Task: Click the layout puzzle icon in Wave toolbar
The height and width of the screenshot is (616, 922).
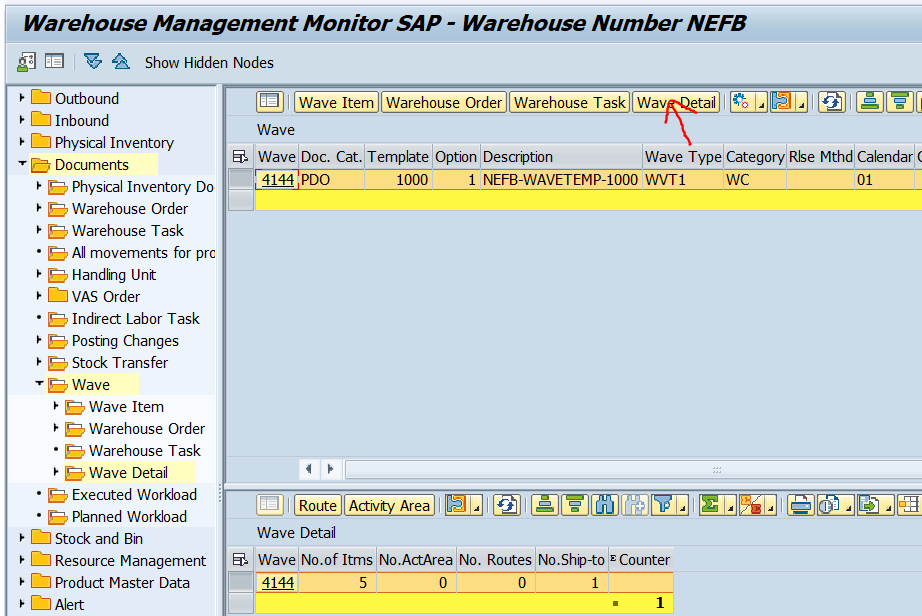Action: tap(782, 102)
